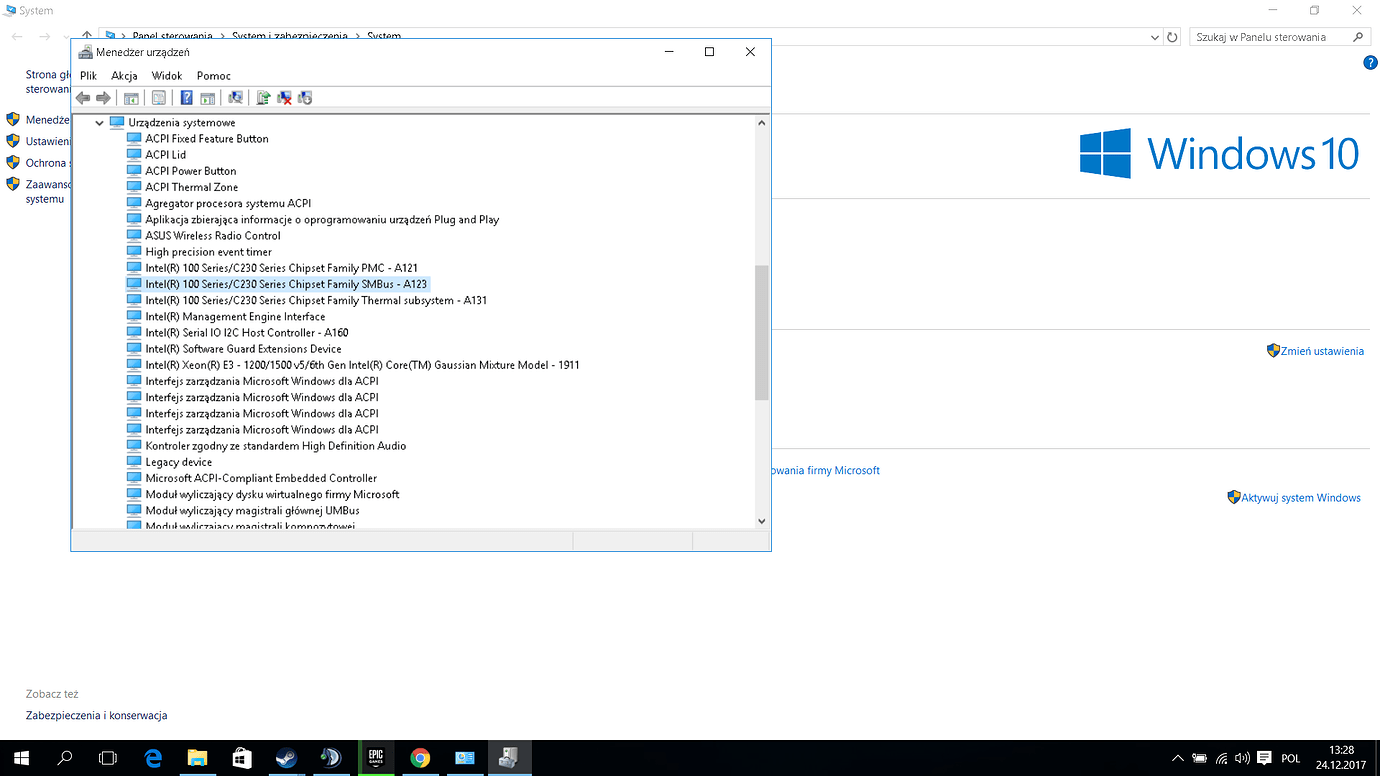Select the Update driver toolbar icon

(x=262, y=97)
